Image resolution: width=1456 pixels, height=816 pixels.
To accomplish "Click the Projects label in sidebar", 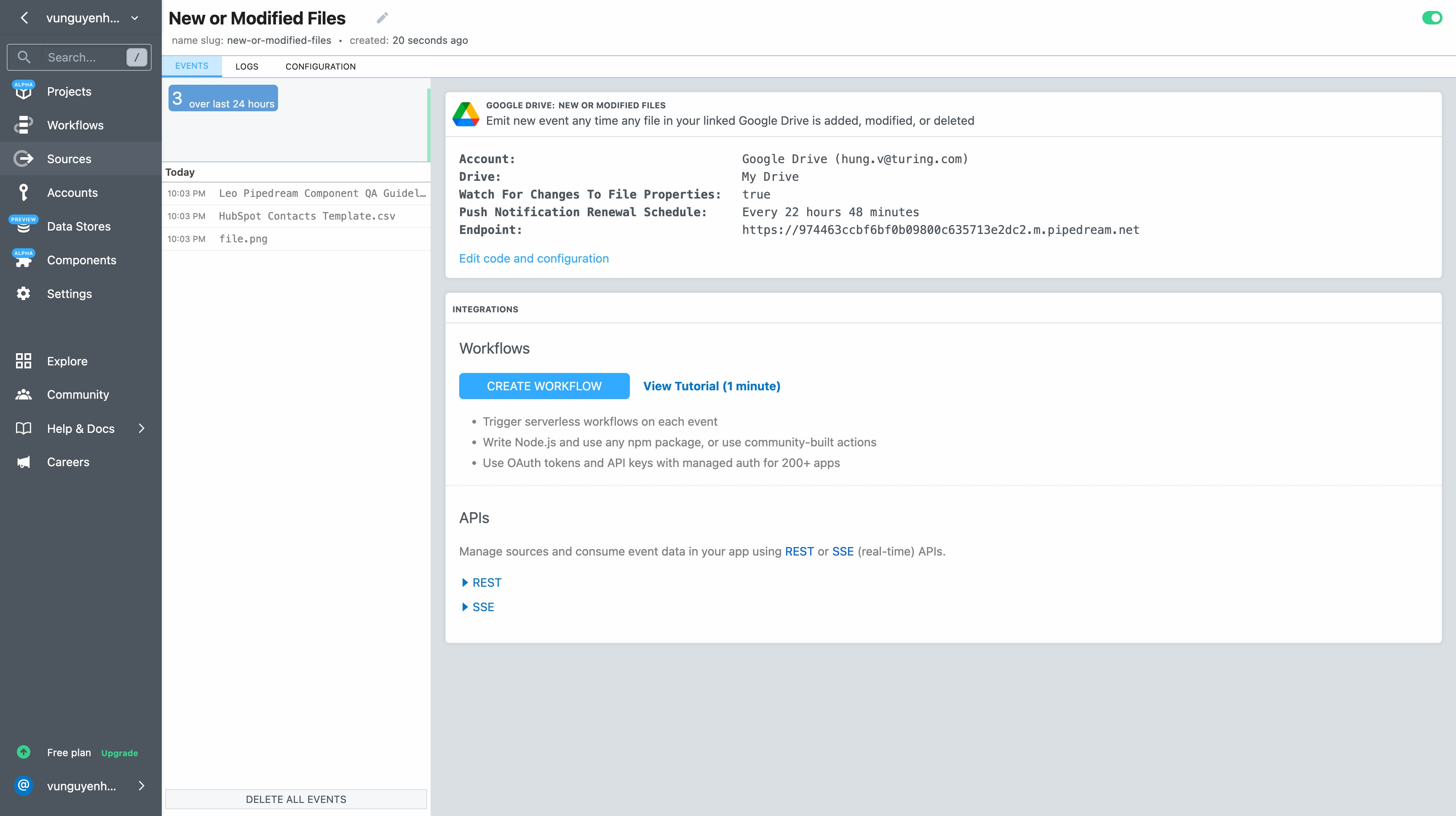I will (x=69, y=91).
